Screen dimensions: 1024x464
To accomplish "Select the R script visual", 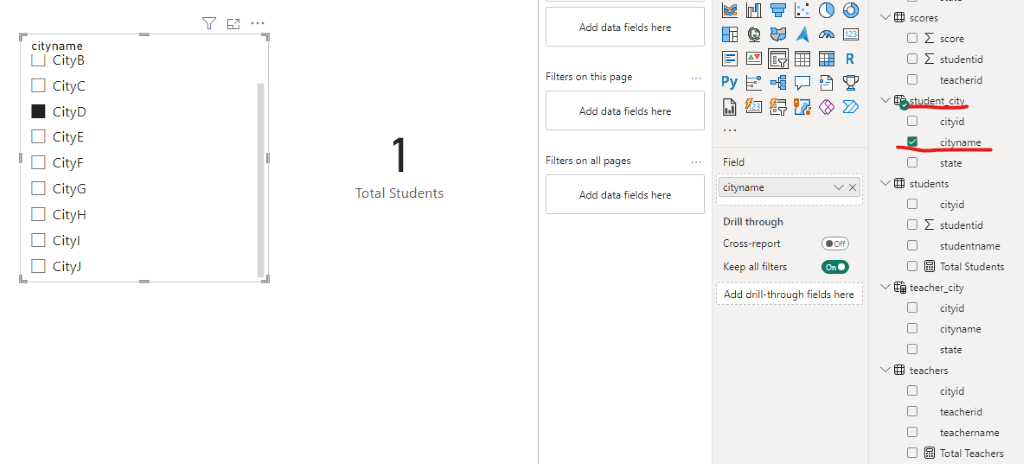I will [x=850, y=59].
